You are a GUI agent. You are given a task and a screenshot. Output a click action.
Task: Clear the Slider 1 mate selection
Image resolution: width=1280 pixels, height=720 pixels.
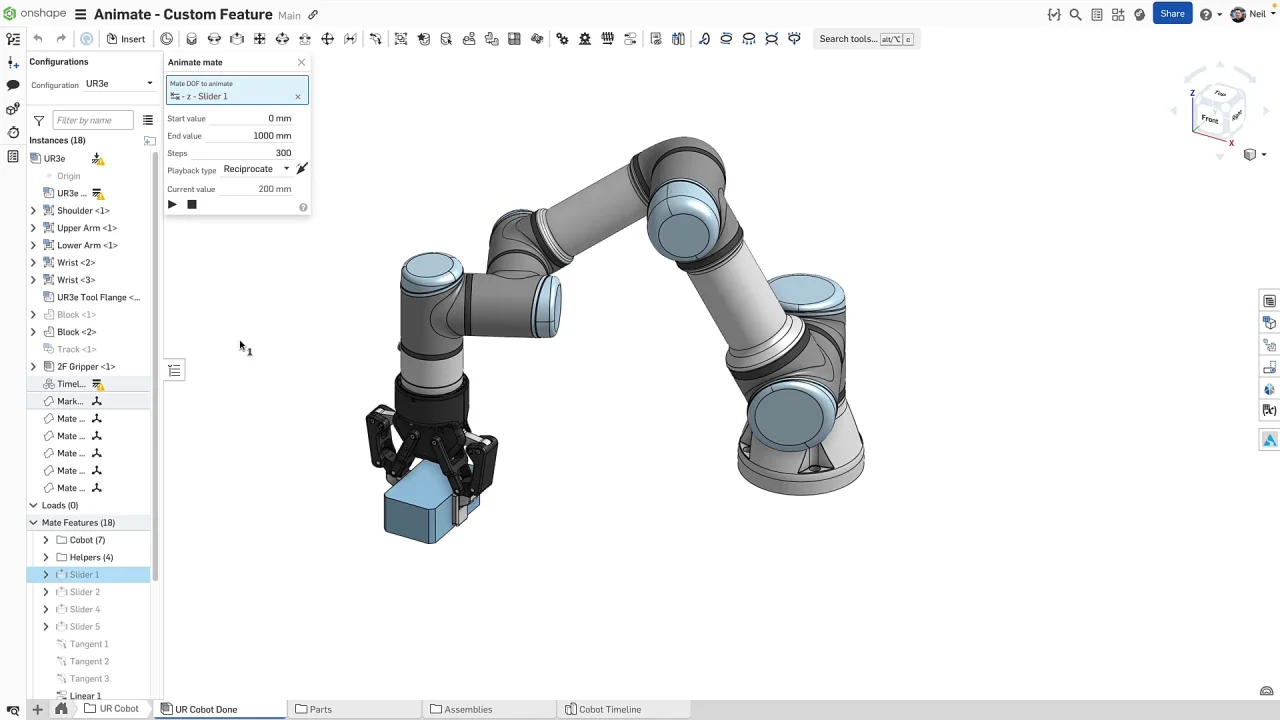pos(297,97)
